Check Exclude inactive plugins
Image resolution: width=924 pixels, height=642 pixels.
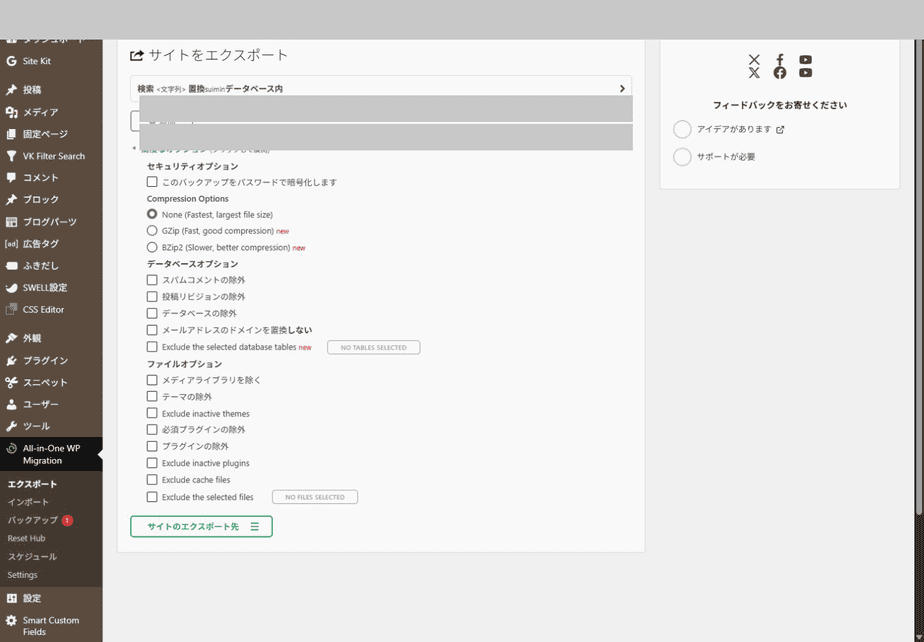[x=152, y=463]
